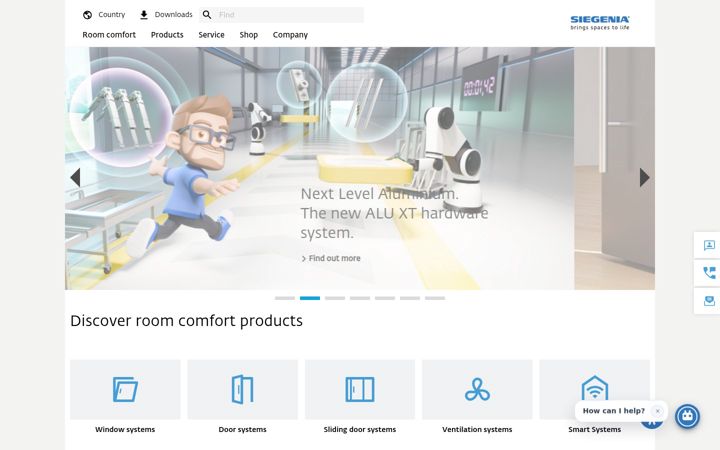Open the Door systems label link
720x450 pixels.
[x=242, y=430]
